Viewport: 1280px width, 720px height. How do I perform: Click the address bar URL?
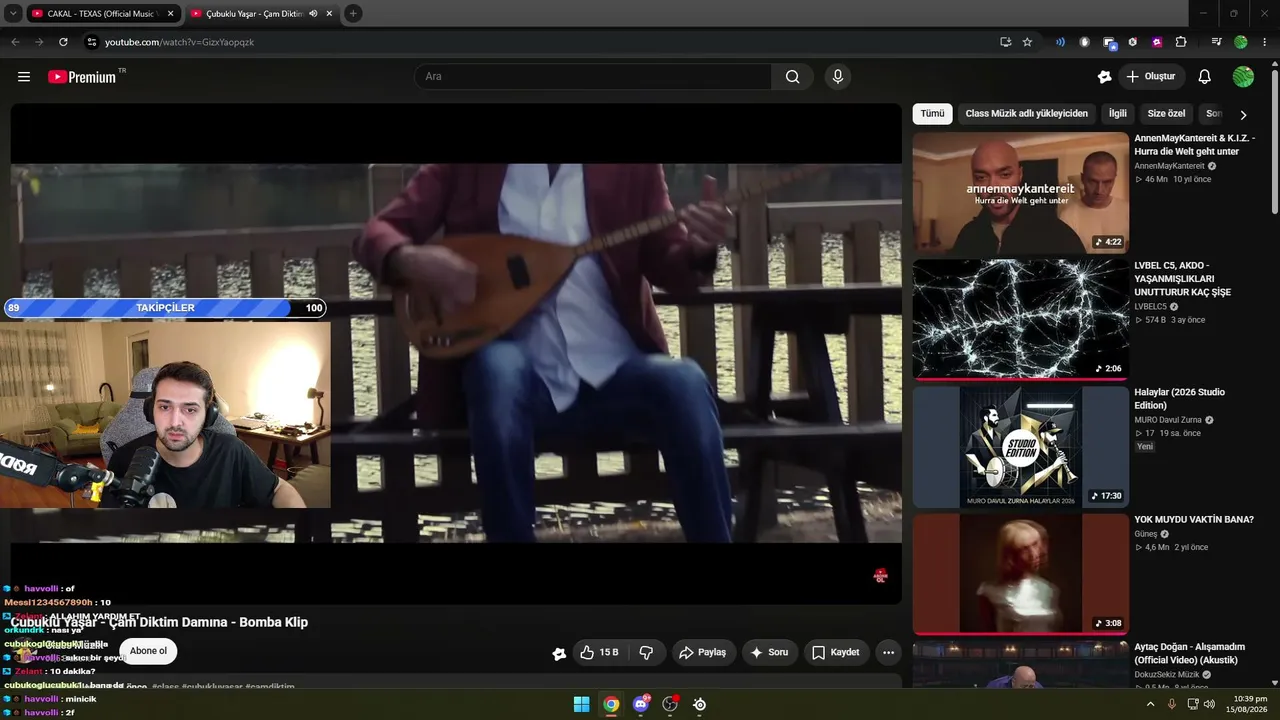tap(180, 42)
